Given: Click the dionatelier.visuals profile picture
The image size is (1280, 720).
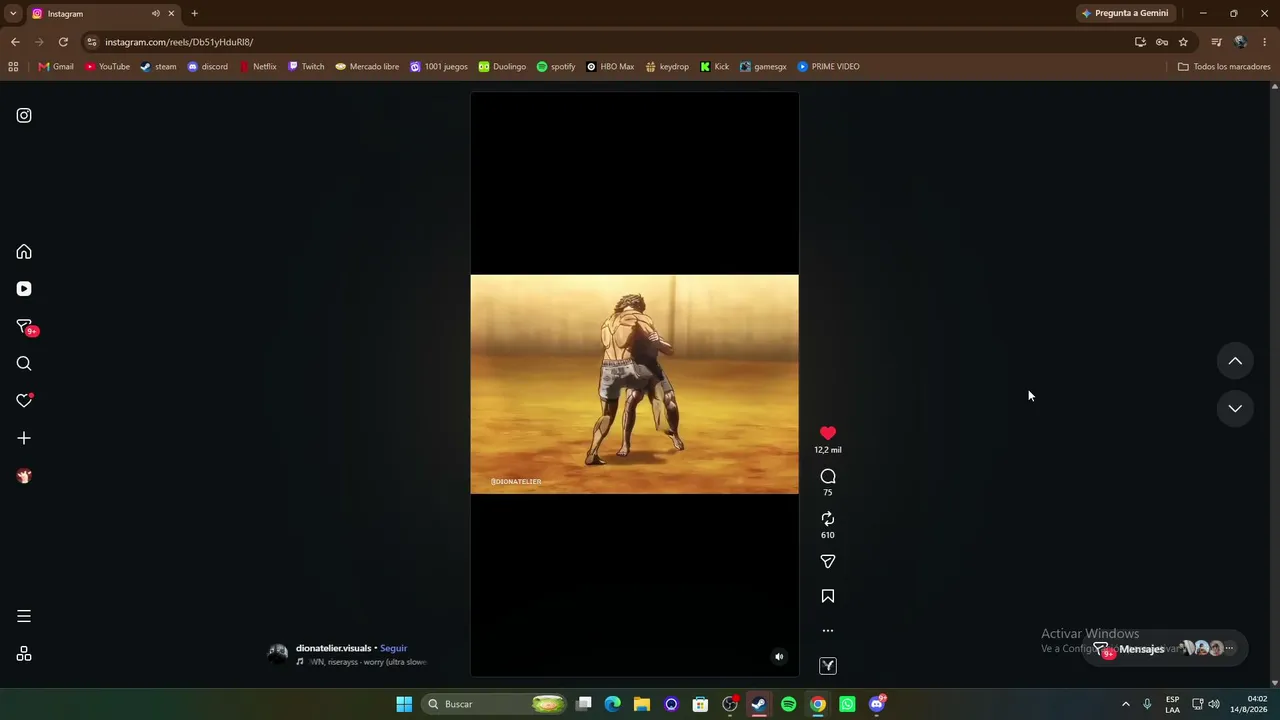Looking at the screenshot, I should click(x=278, y=654).
